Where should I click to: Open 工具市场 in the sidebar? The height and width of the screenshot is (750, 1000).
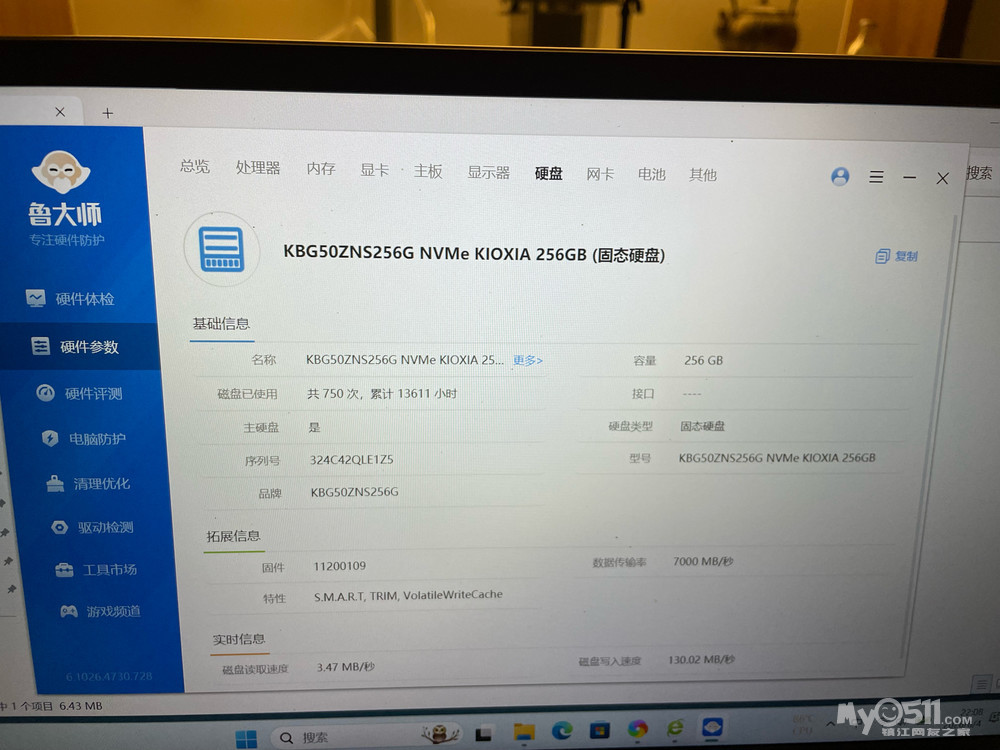(x=96, y=570)
